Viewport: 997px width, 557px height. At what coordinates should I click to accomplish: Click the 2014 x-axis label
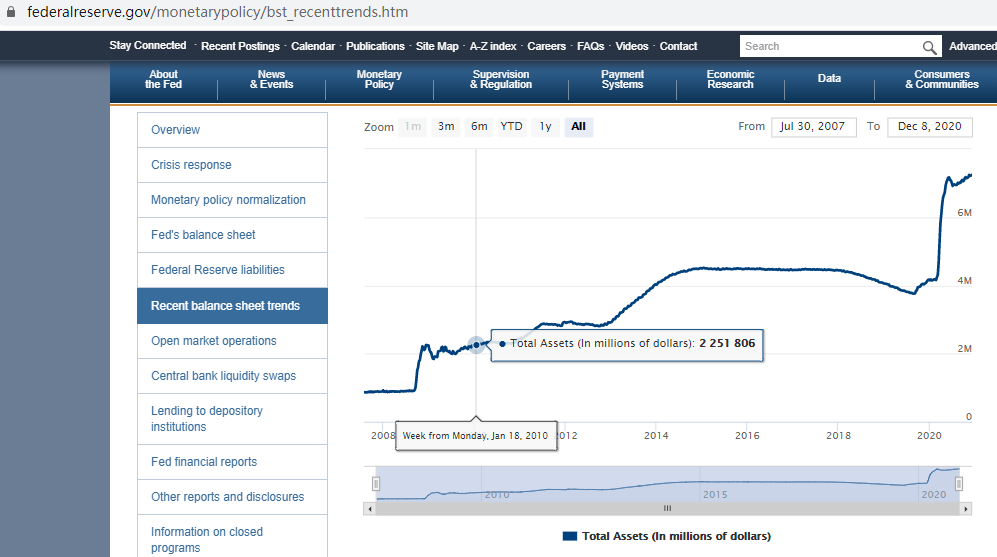(x=656, y=436)
